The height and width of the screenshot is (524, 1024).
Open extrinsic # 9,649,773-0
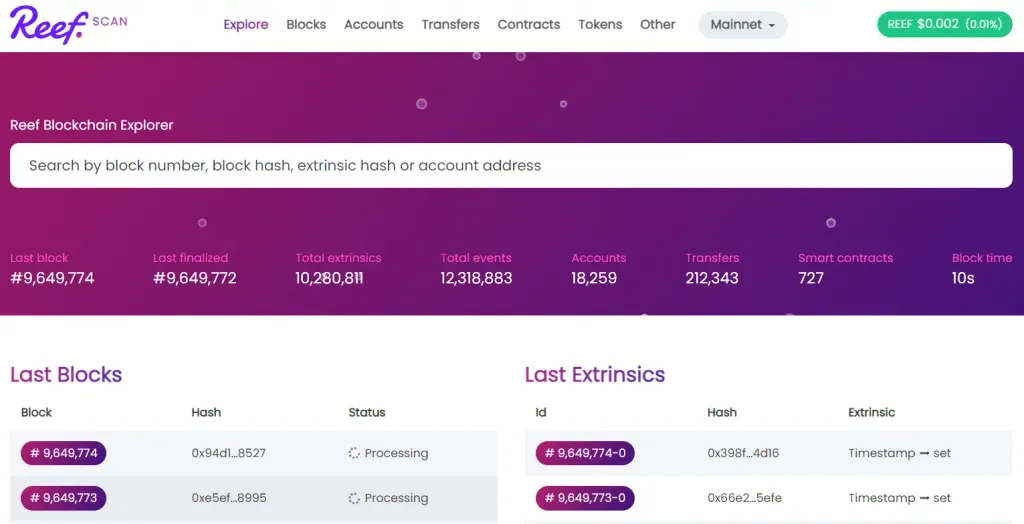585,498
